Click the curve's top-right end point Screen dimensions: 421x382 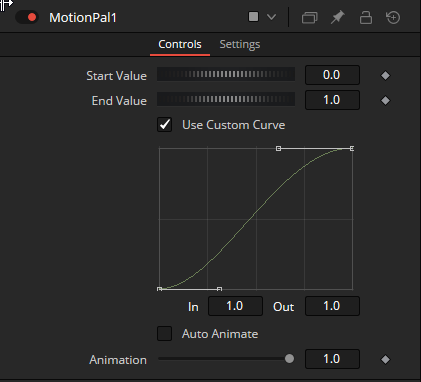point(352,148)
